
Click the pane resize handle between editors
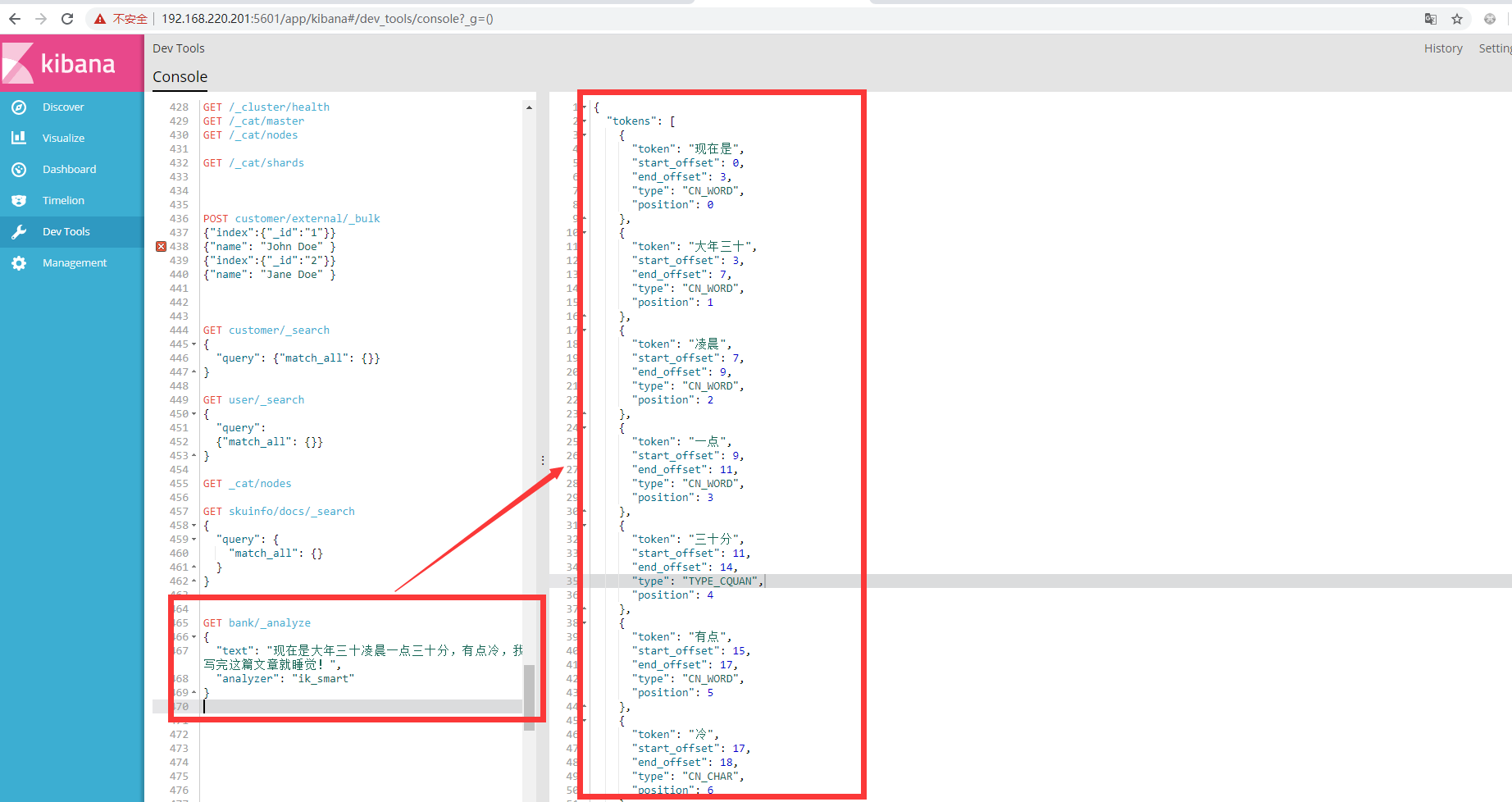pyautogui.click(x=543, y=461)
